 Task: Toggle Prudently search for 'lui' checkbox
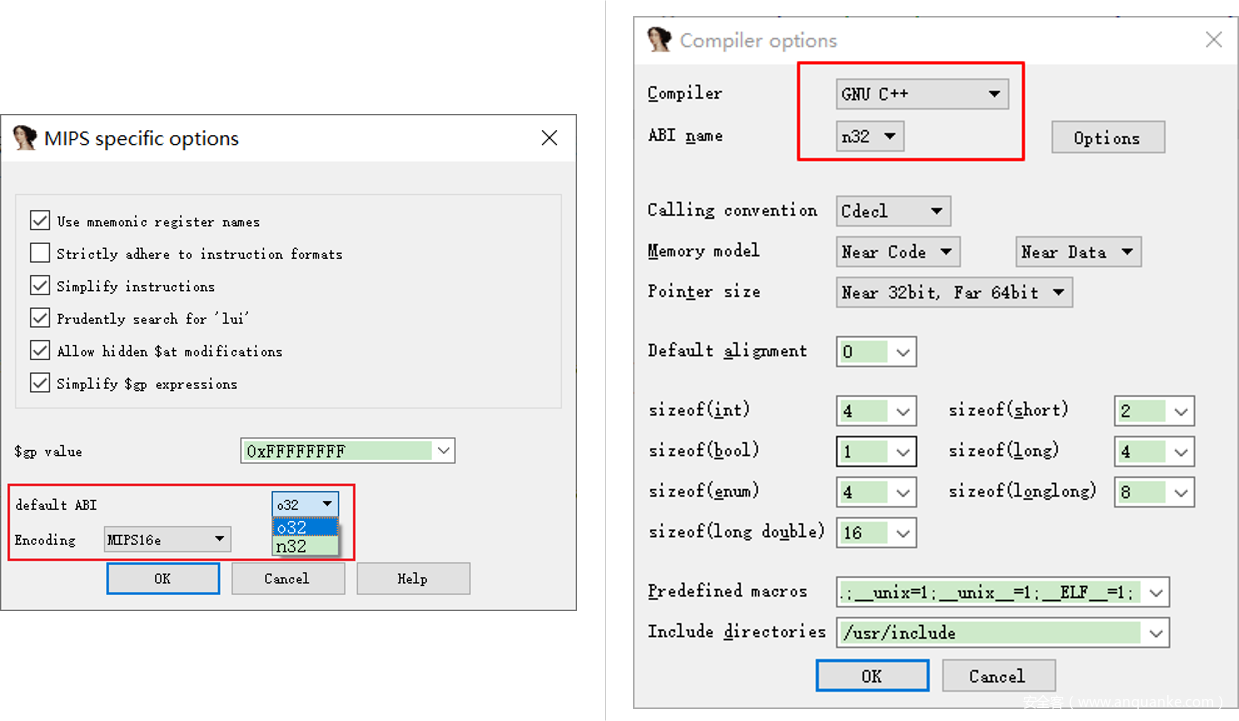[40, 318]
